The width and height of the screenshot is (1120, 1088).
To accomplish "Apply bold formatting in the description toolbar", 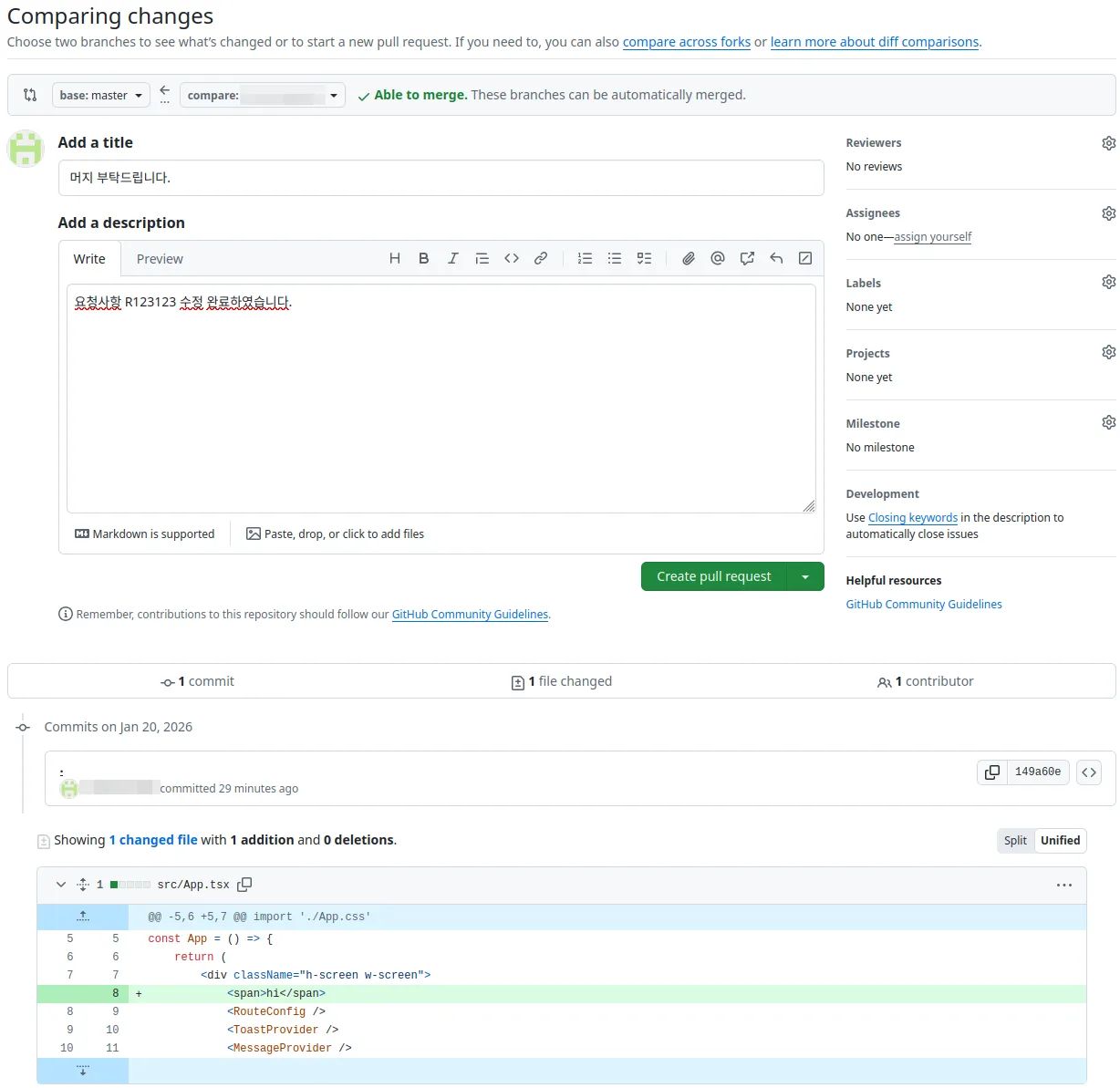I will 424,259.
